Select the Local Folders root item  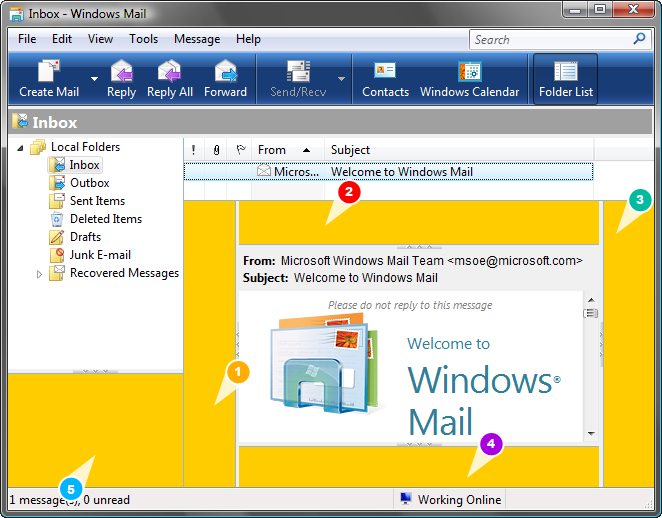[85, 147]
